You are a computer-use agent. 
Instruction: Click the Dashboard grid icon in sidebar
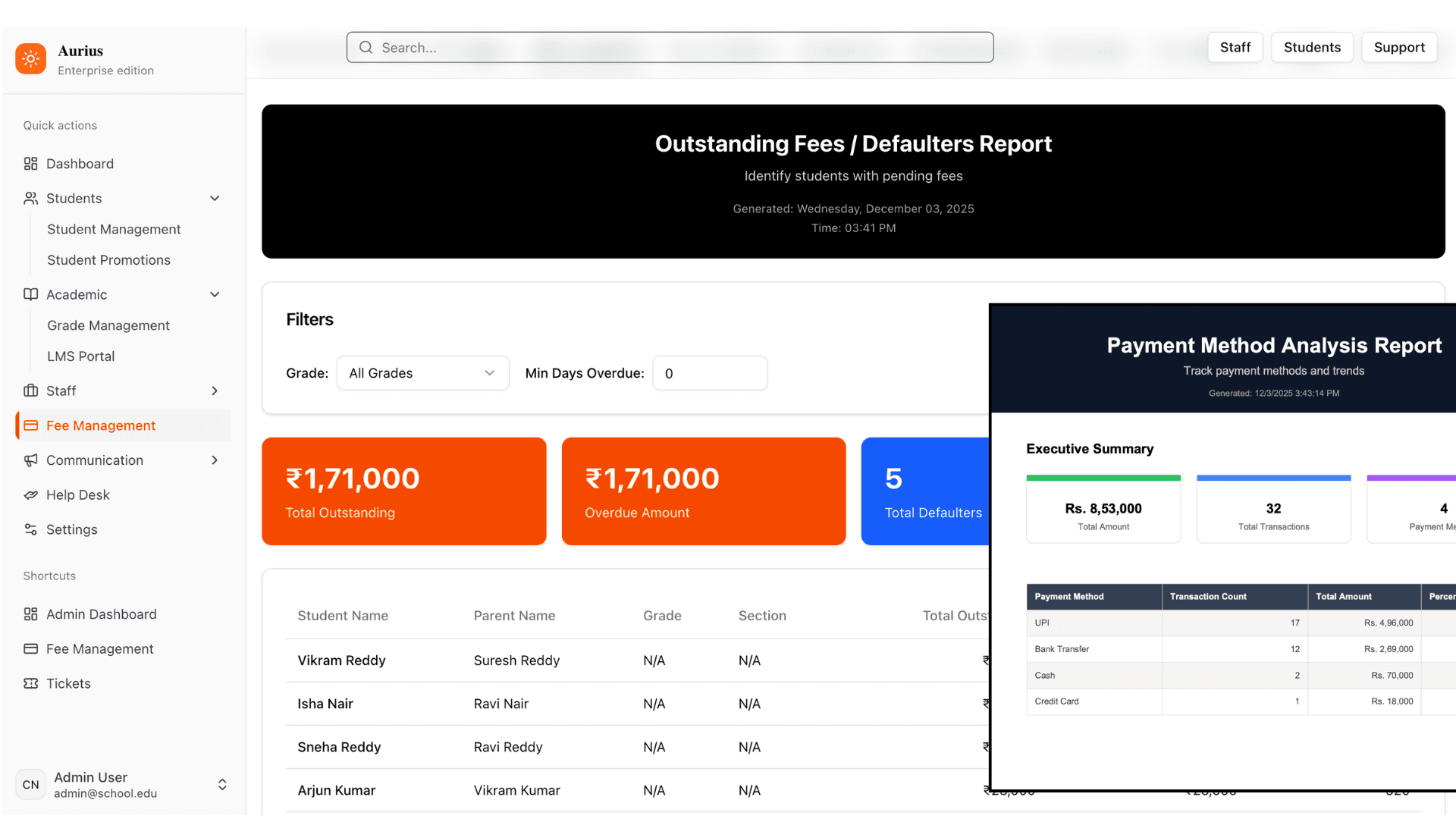point(30,164)
